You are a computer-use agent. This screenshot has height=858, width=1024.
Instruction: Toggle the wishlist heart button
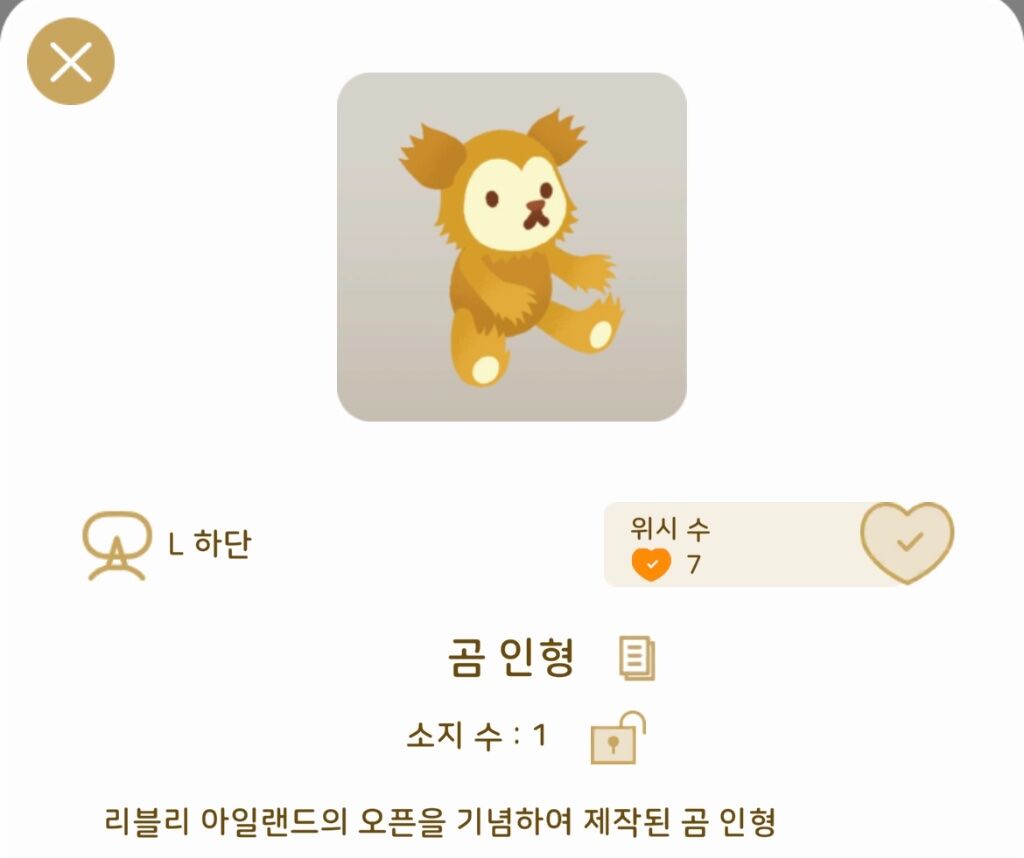[907, 542]
